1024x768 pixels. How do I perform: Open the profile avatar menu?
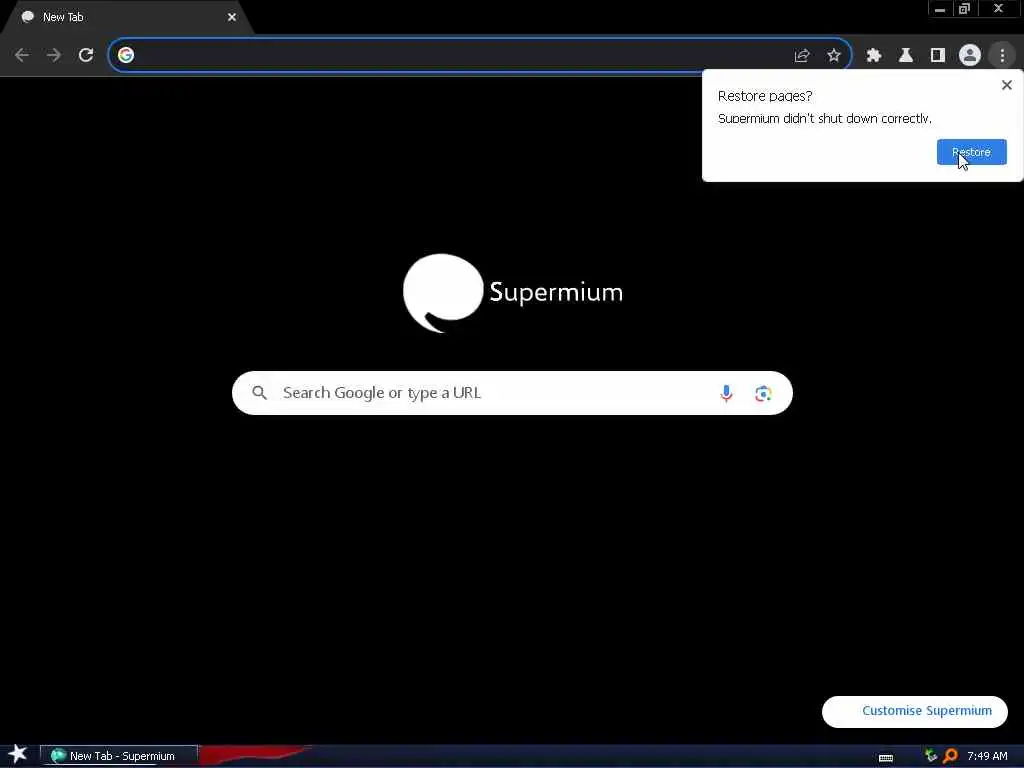[x=970, y=56]
